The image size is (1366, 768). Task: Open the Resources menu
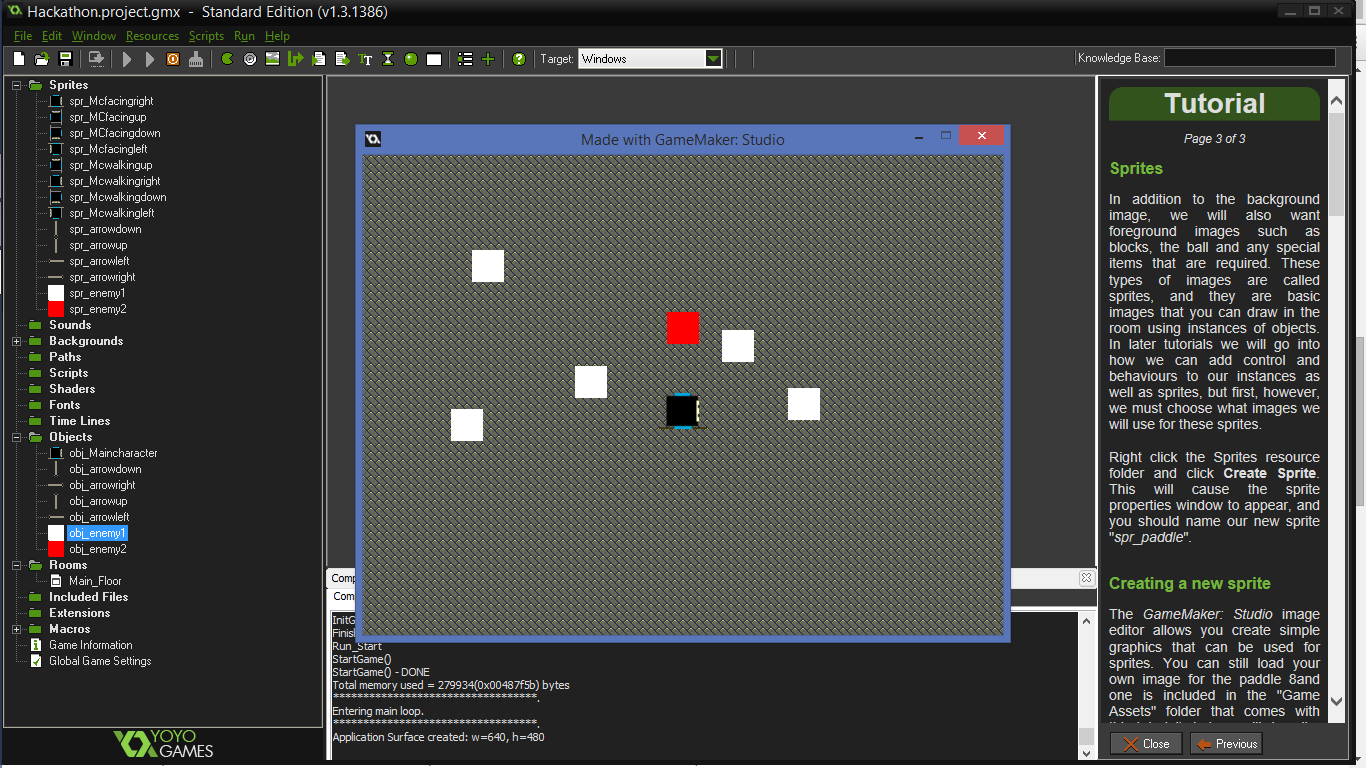tap(152, 36)
